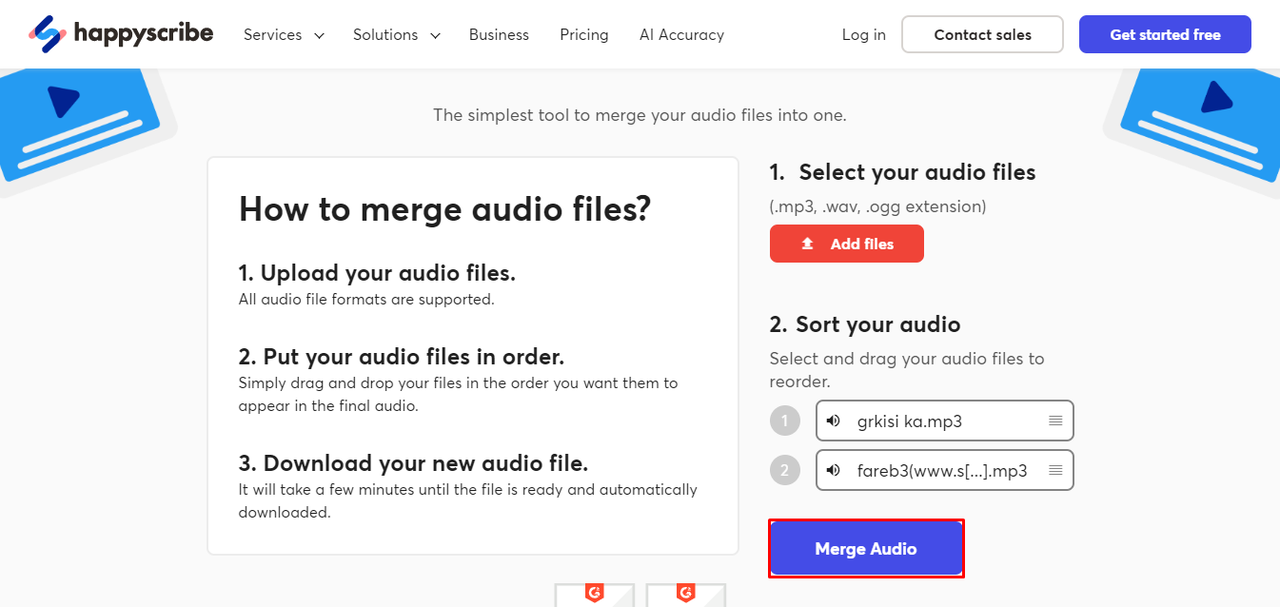Click the heading 'How to merge audio files?'
This screenshot has height=607, width=1280.
click(445, 209)
